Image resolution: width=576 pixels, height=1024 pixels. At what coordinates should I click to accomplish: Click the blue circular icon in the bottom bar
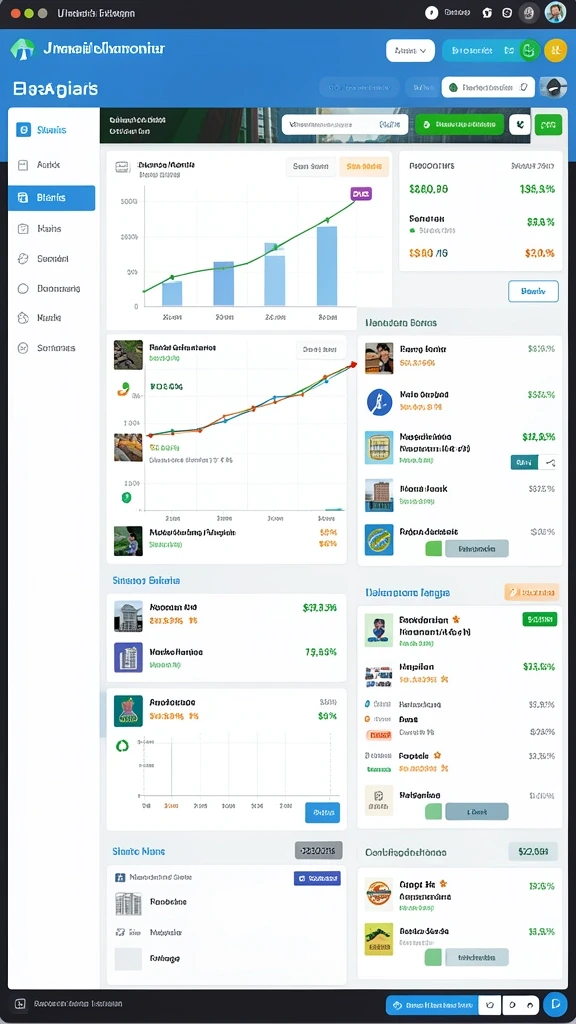555,1004
